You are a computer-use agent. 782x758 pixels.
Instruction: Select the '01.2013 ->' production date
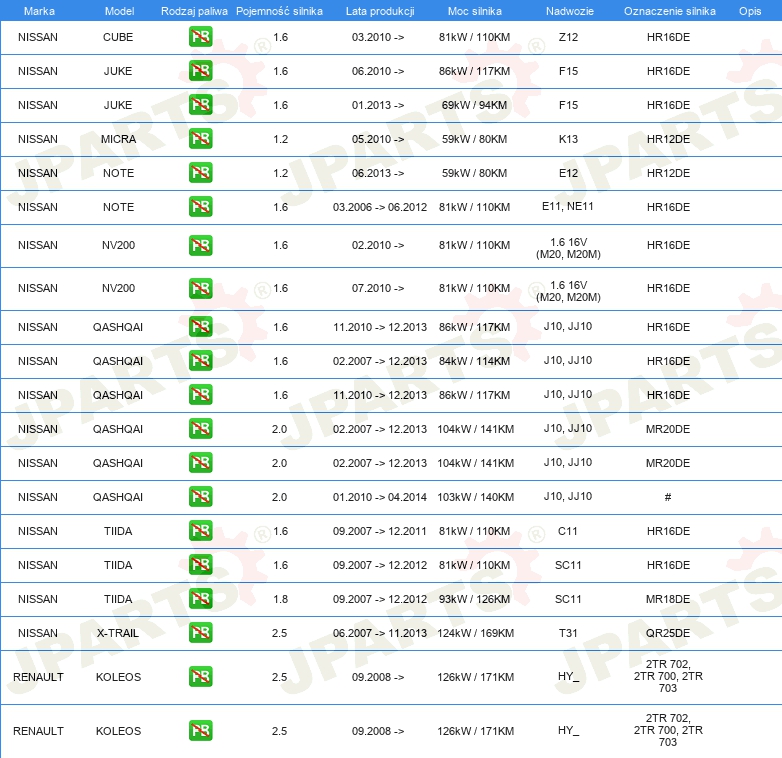pyautogui.click(x=378, y=105)
